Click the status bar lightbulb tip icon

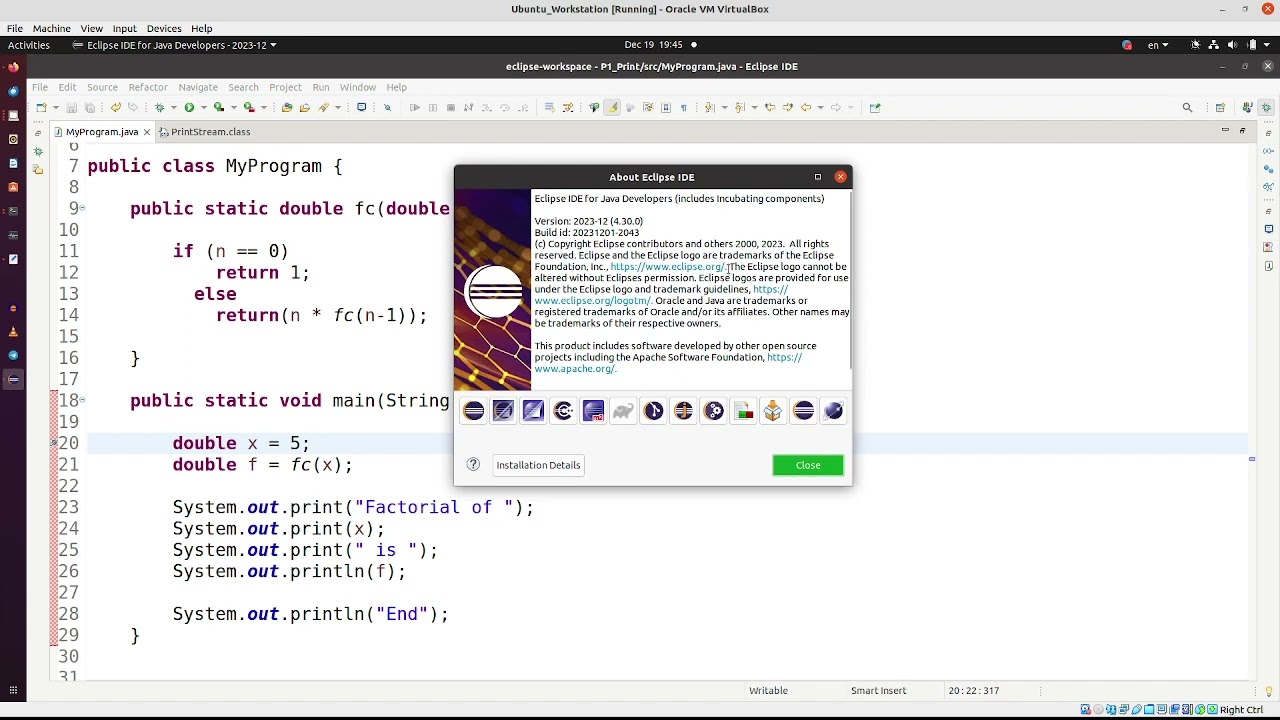(x=1268, y=690)
